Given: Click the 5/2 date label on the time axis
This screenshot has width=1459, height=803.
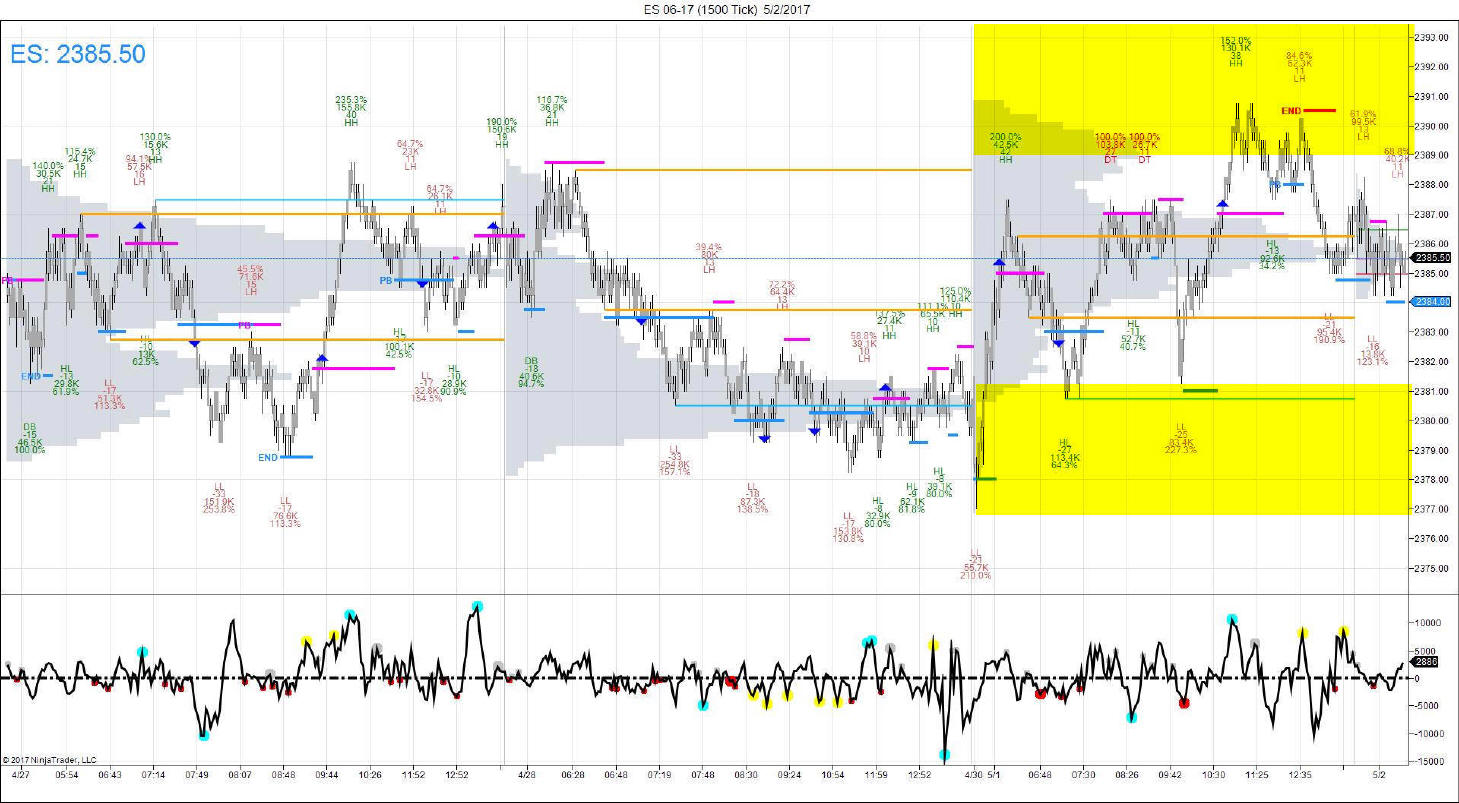Looking at the screenshot, I should [1378, 775].
